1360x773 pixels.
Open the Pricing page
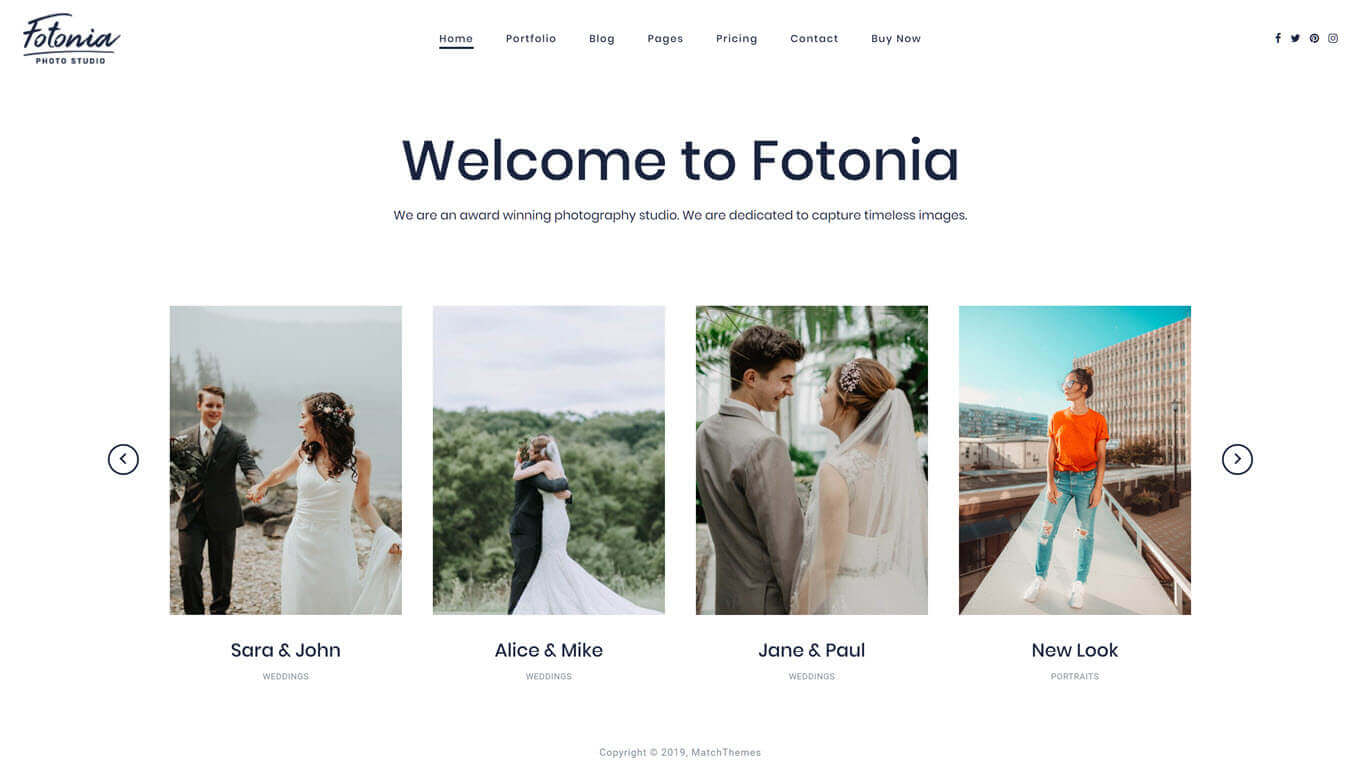pos(737,39)
